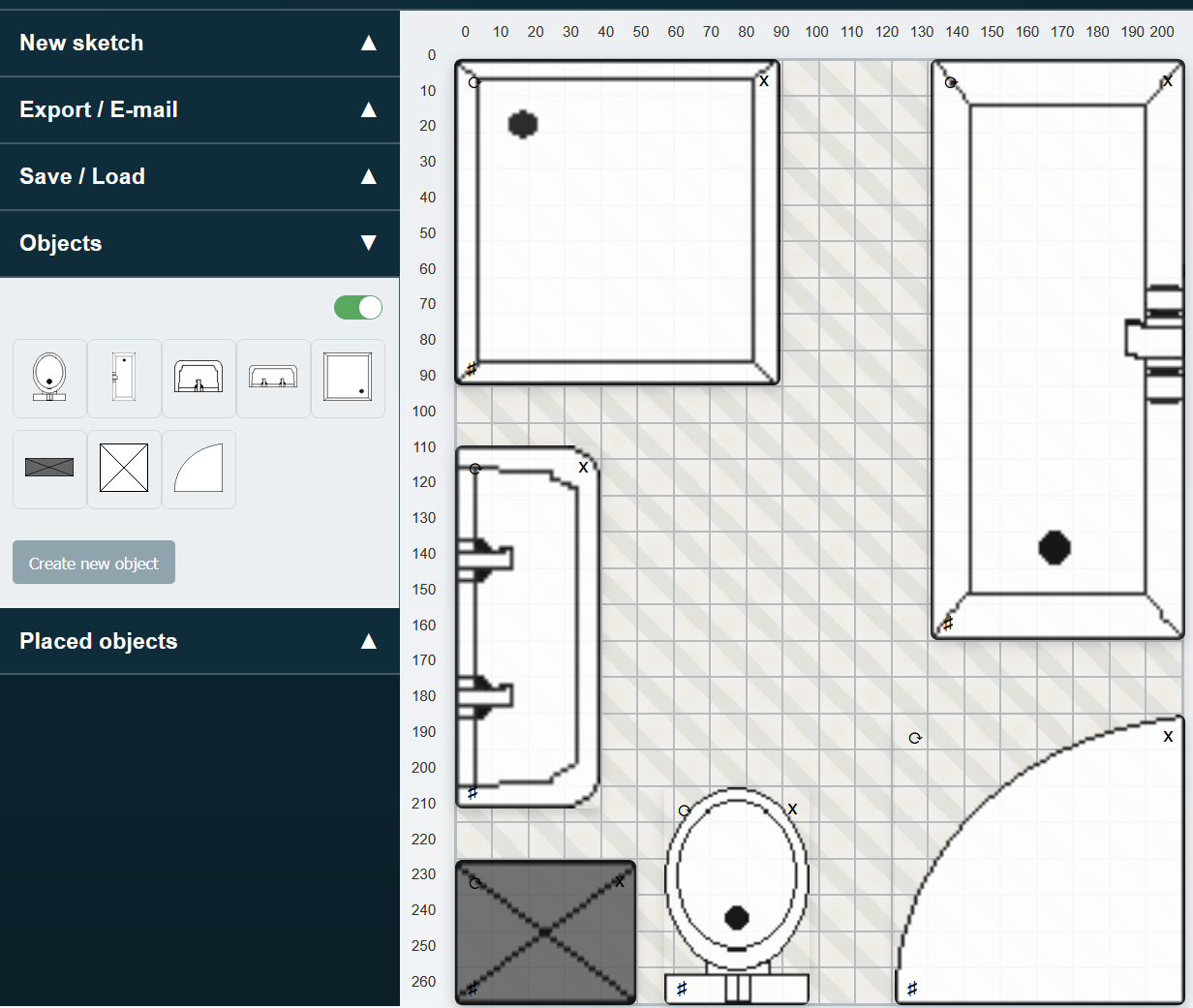Remove the right-side bathtub via its X
Viewport: 1193px width, 1008px height.
pos(1167,81)
